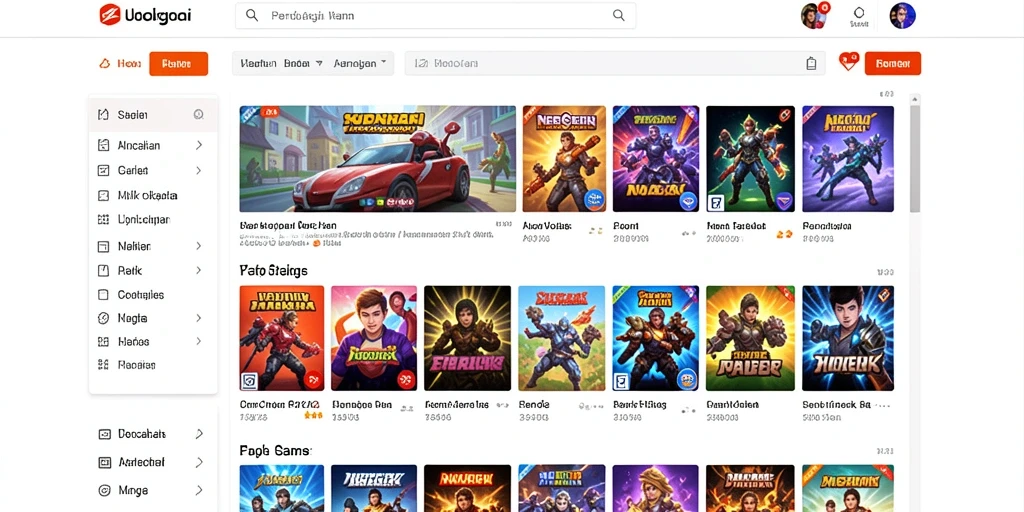Image resolution: width=1024 pixels, height=512 pixels.
Task: Click the blue round badge on NeoSeon cover
Action: [594, 198]
